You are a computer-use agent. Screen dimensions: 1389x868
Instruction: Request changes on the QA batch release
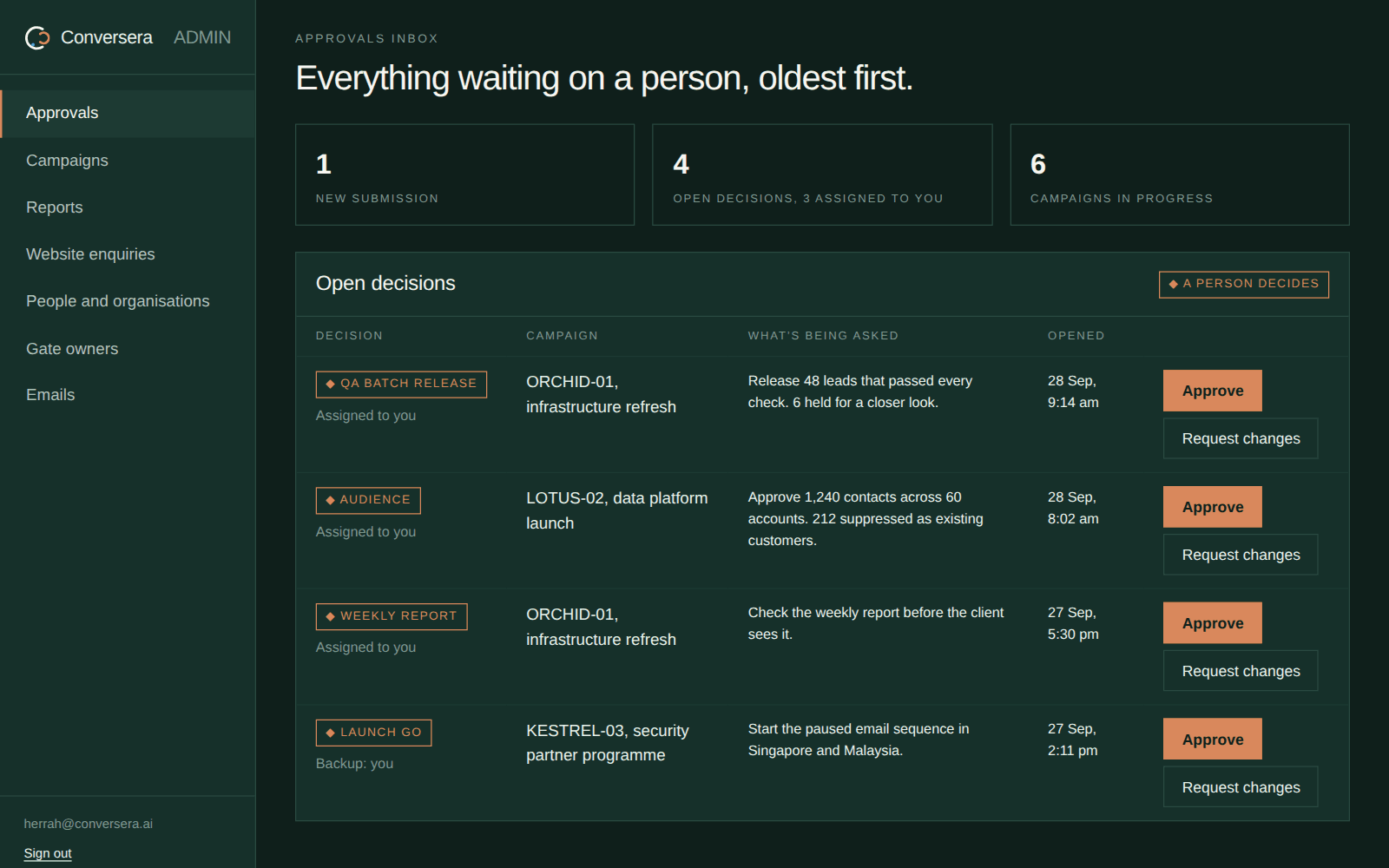click(x=1241, y=438)
